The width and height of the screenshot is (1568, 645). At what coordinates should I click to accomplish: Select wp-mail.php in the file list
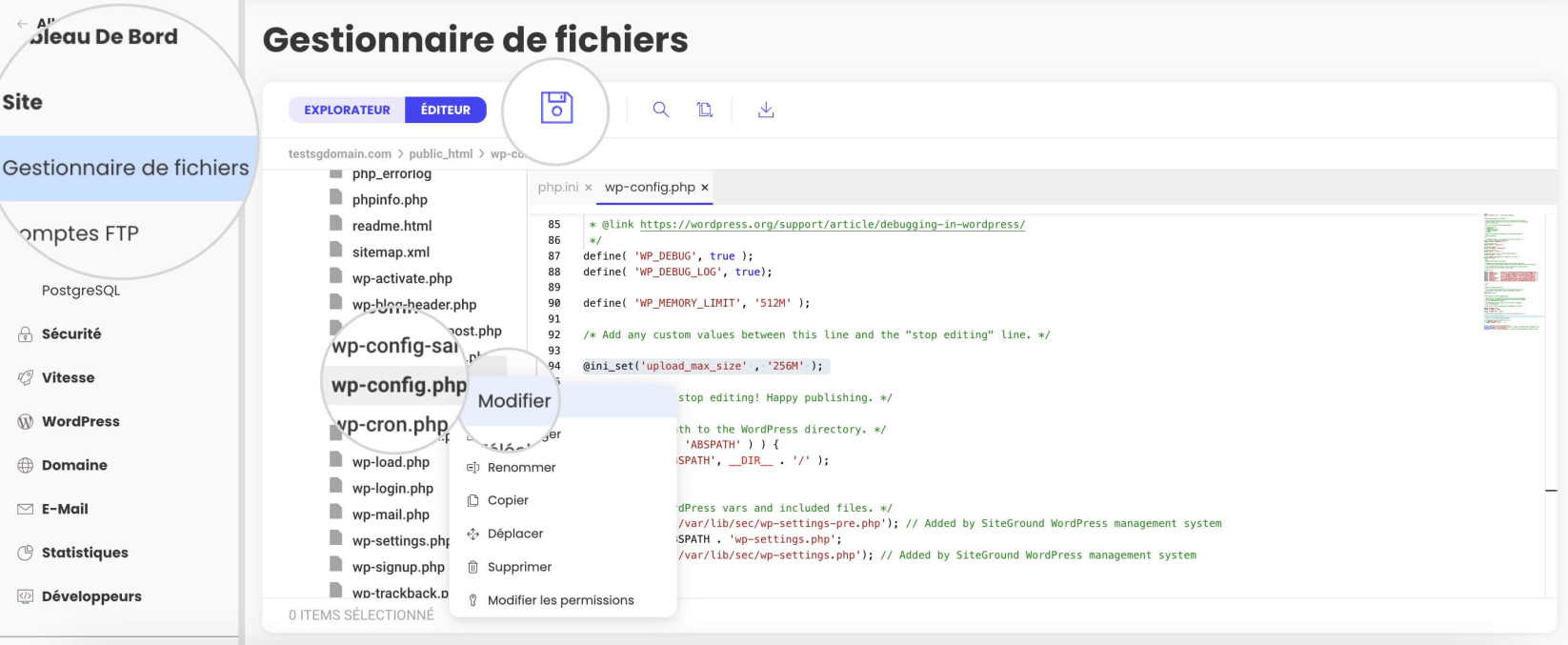pos(391,514)
